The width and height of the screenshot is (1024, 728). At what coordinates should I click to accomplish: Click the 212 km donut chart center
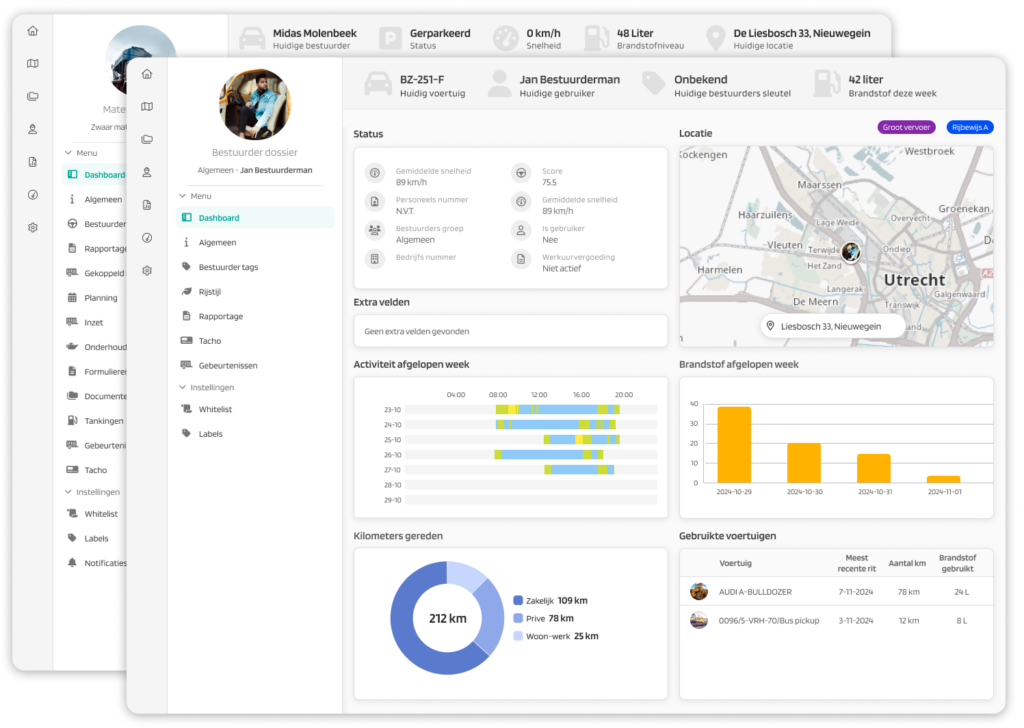click(447, 618)
